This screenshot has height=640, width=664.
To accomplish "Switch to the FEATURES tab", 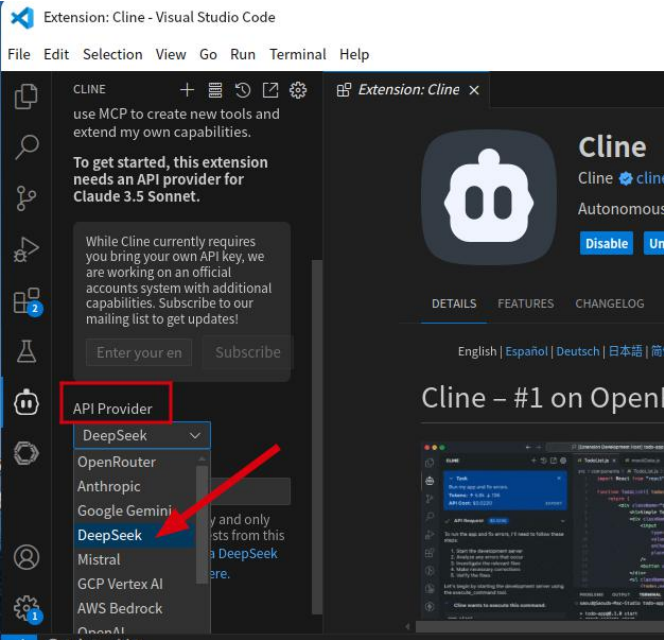I will click(x=526, y=304).
